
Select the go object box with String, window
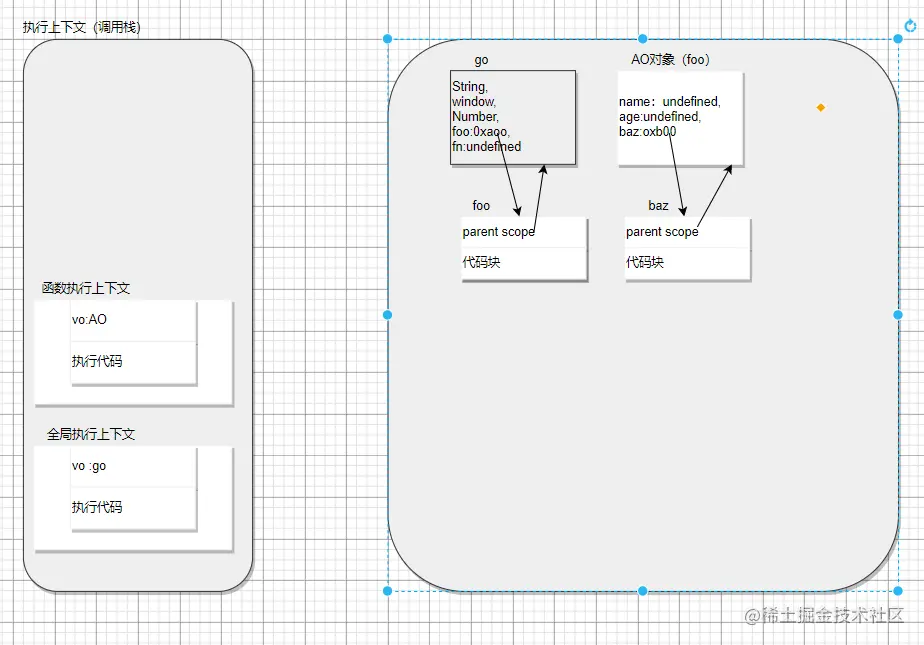coord(513,117)
